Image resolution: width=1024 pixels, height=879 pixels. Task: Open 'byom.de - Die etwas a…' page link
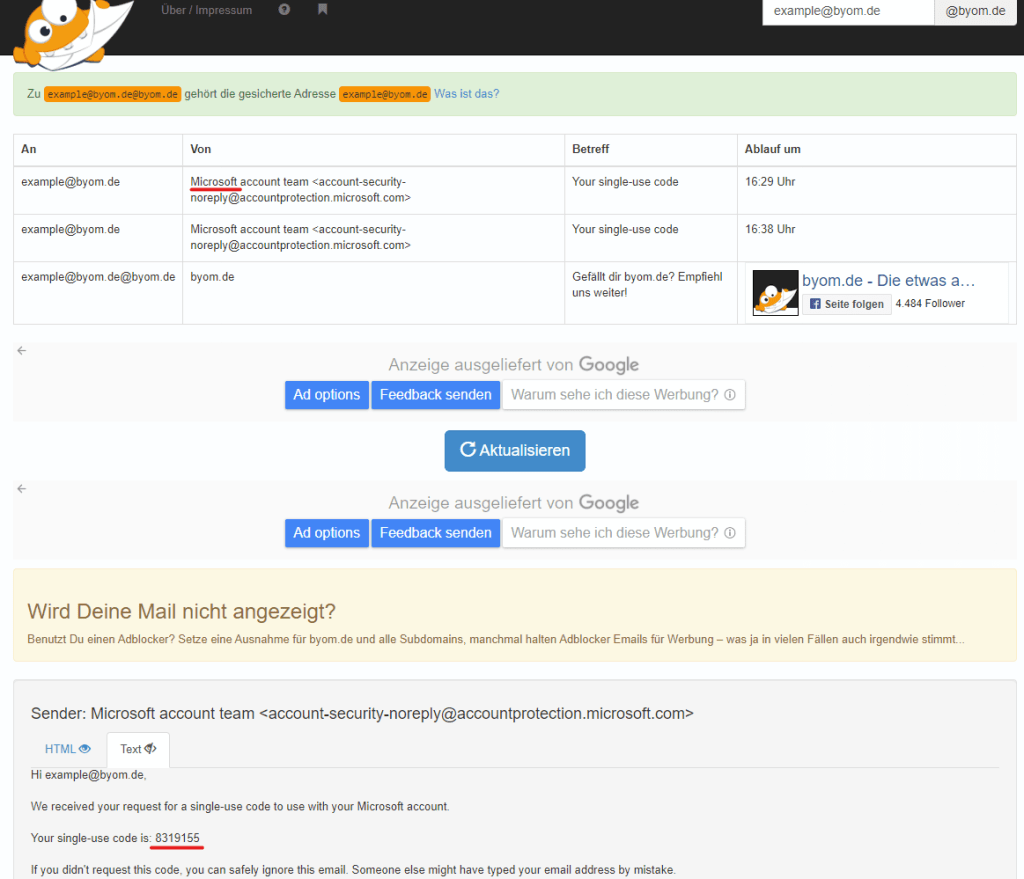coord(888,281)
